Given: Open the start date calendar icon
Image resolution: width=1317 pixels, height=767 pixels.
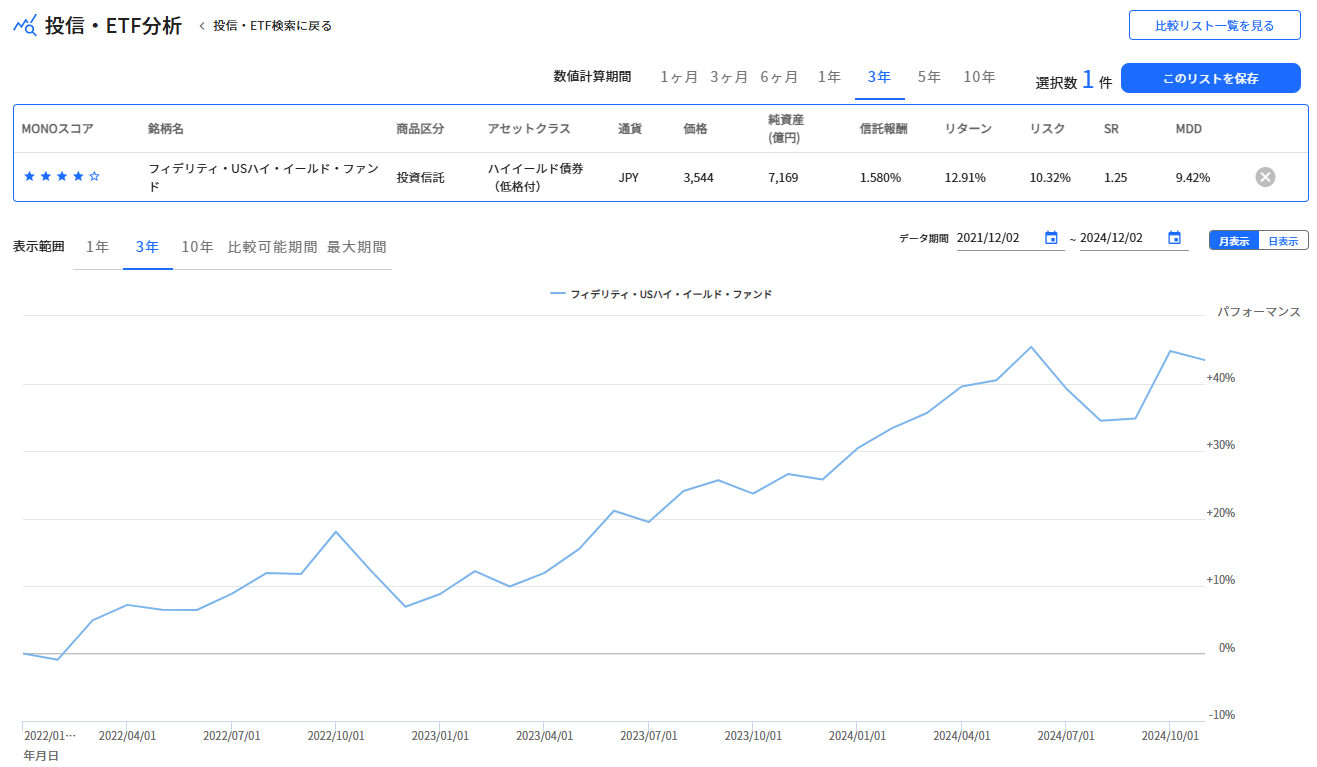Looking at the screenshot, I should [x=1051, y=238].
